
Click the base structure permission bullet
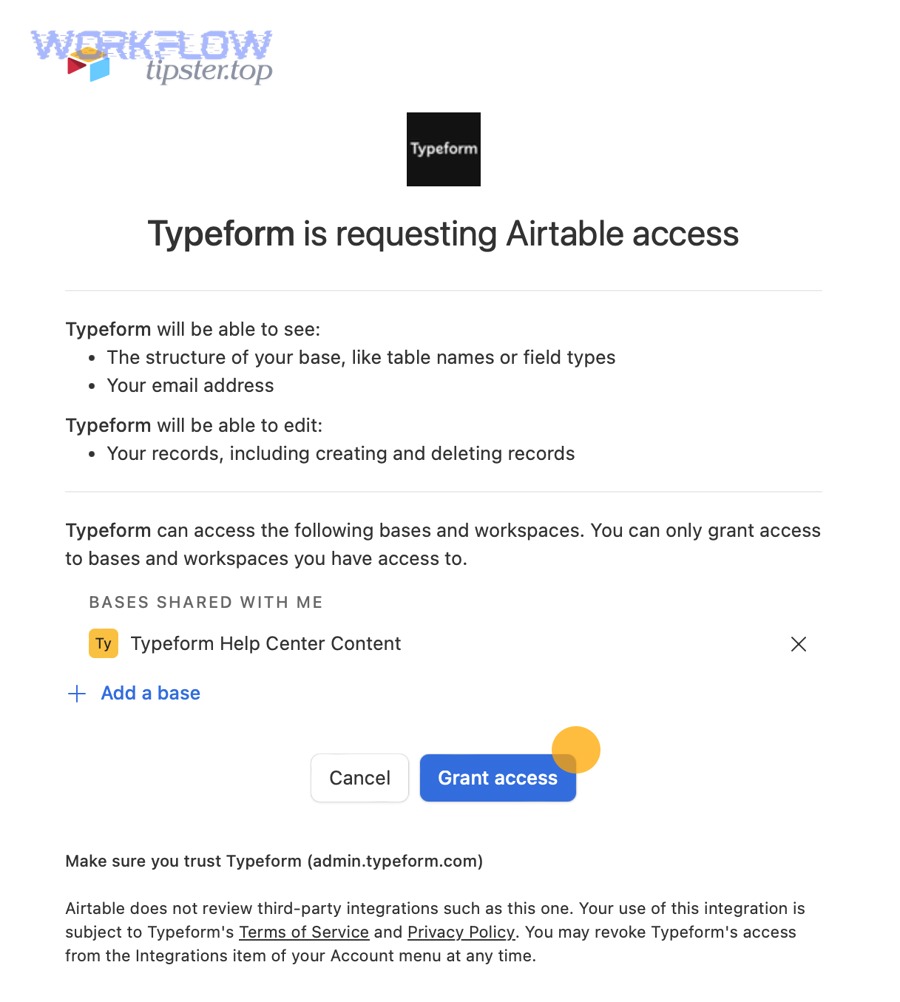[361, 357]
